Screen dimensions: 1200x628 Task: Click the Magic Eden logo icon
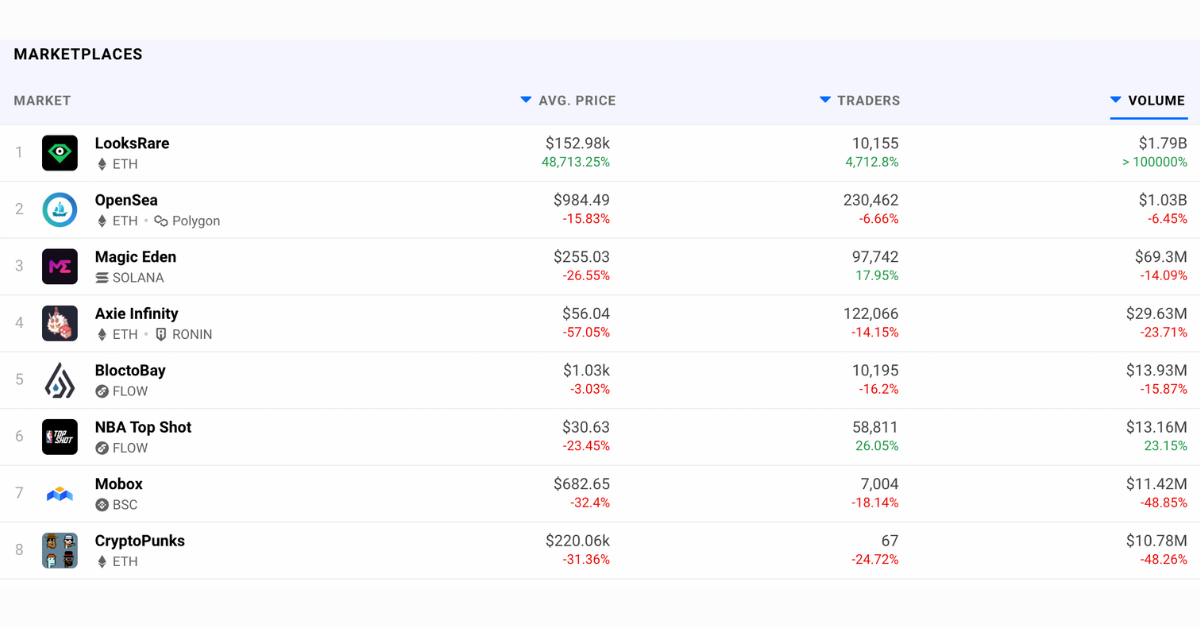tap(60, 267)
